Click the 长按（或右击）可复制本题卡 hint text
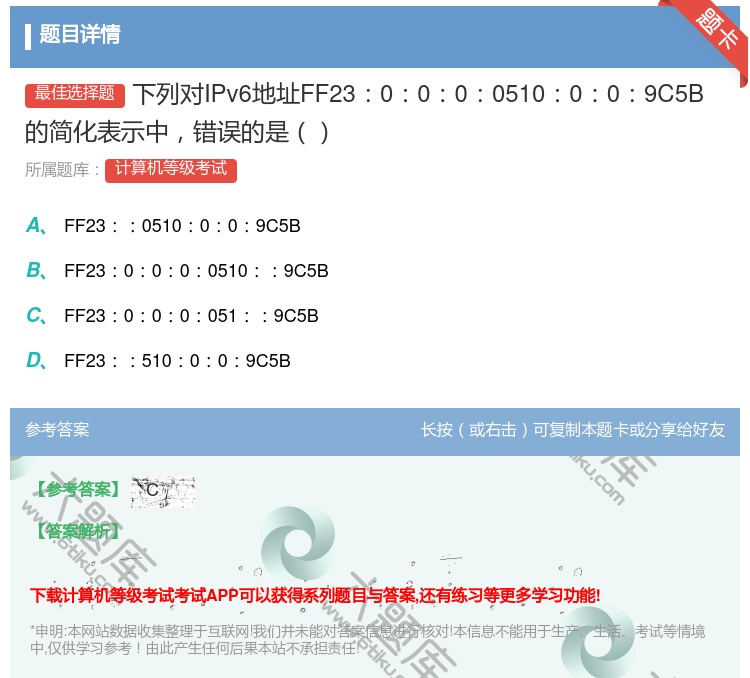Image resolution: width=750 pixels, height=678 pixels. tap(573, 430)
